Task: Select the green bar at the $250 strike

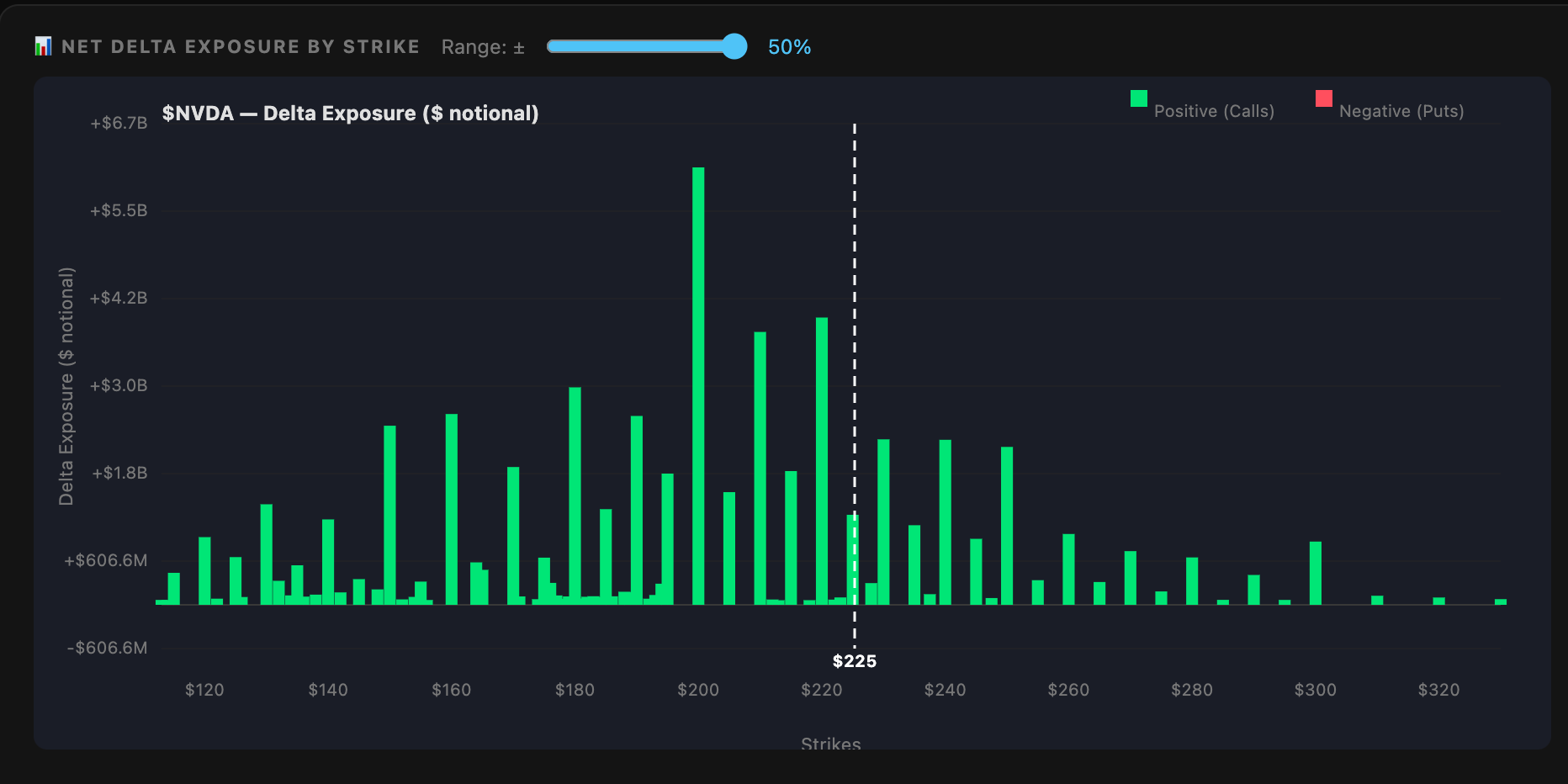Action: pos(1007,526)
